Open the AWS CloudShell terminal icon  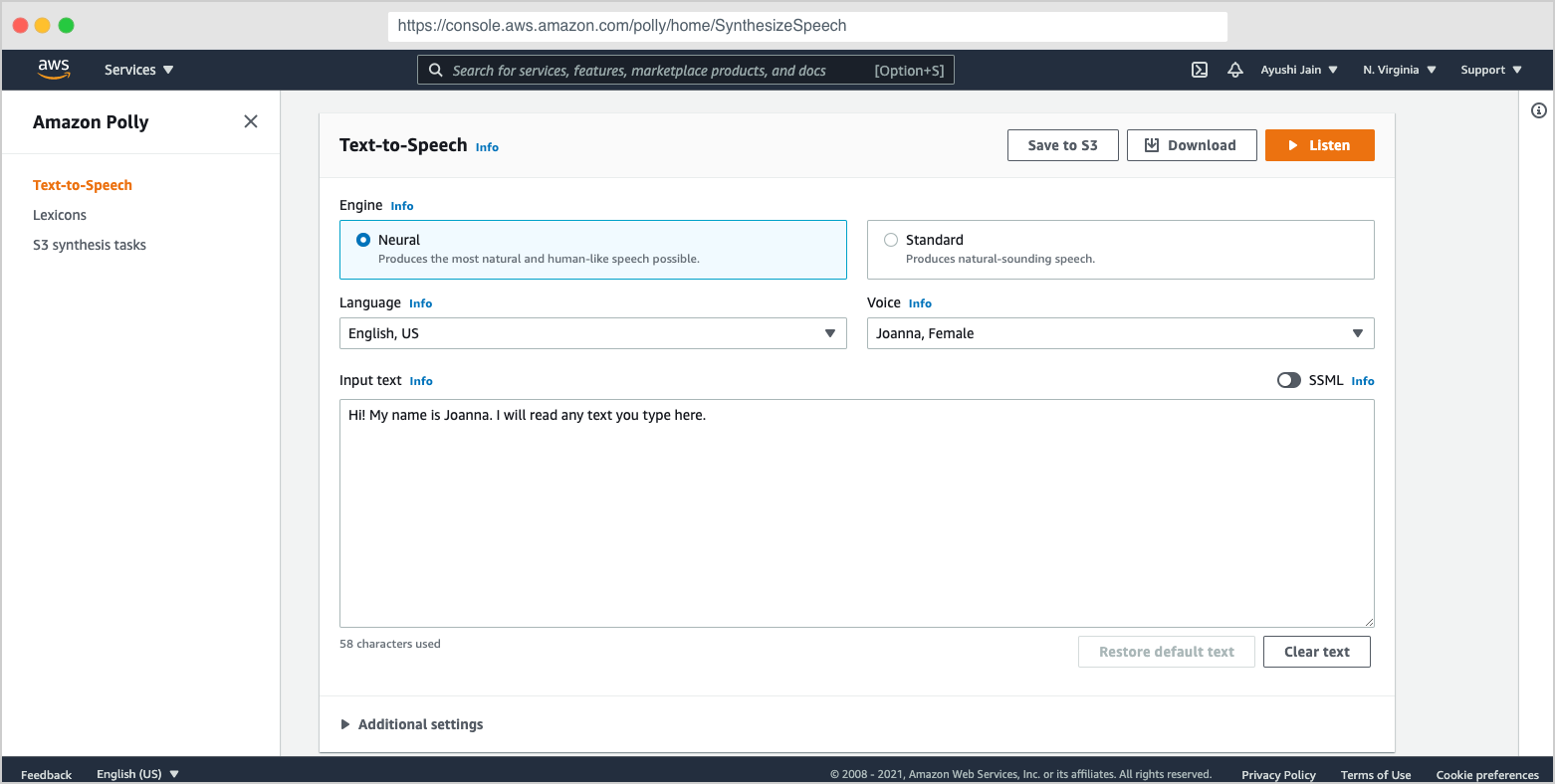[1200, 70]
